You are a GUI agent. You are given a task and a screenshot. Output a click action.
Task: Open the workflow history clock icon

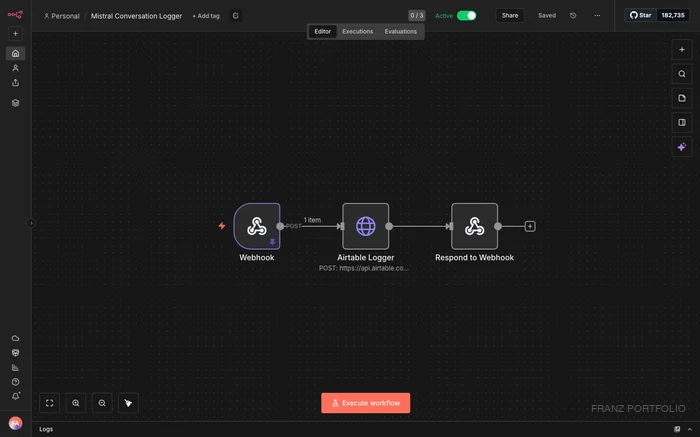coord(573,16)
